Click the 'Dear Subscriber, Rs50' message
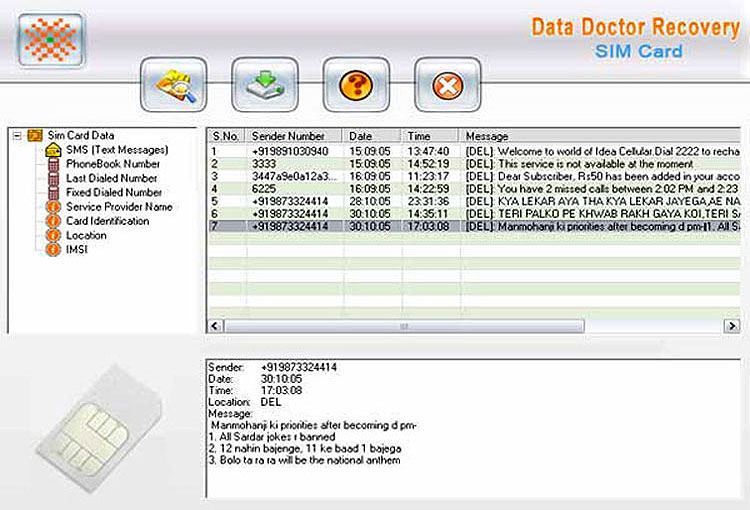Screen dimensions: 750x510 click(603, 177)
